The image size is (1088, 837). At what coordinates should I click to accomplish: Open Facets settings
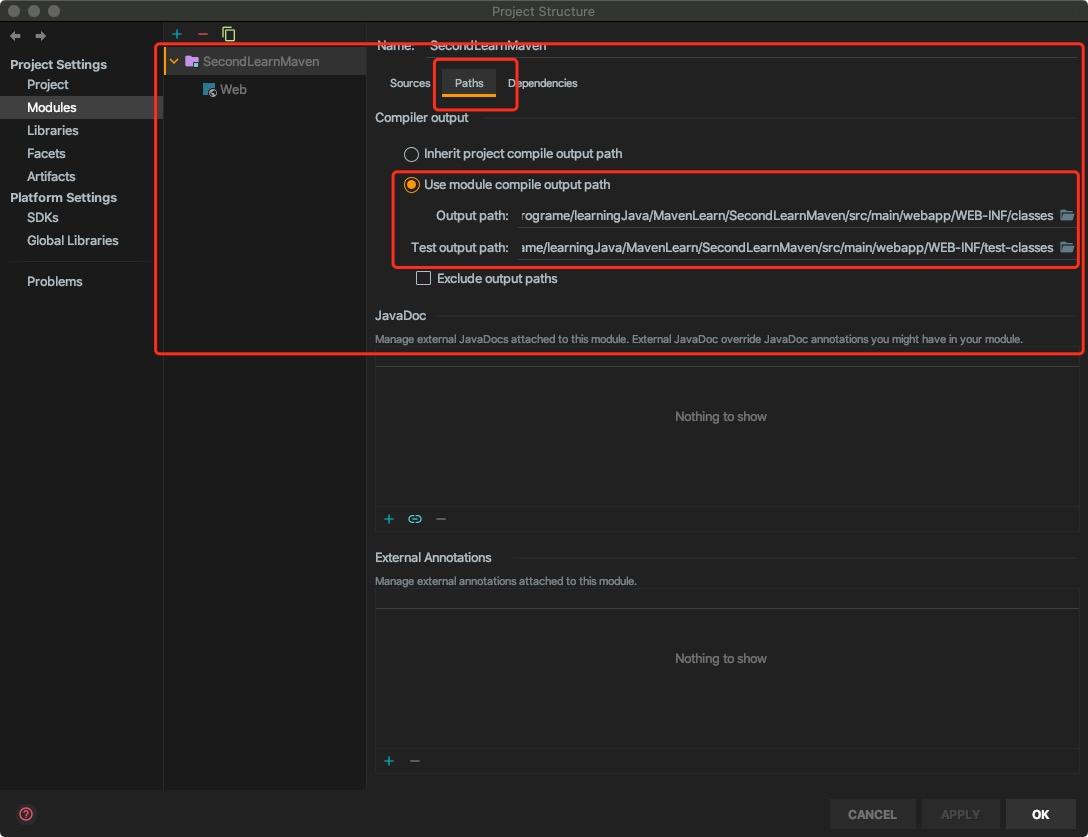(46, 153)
